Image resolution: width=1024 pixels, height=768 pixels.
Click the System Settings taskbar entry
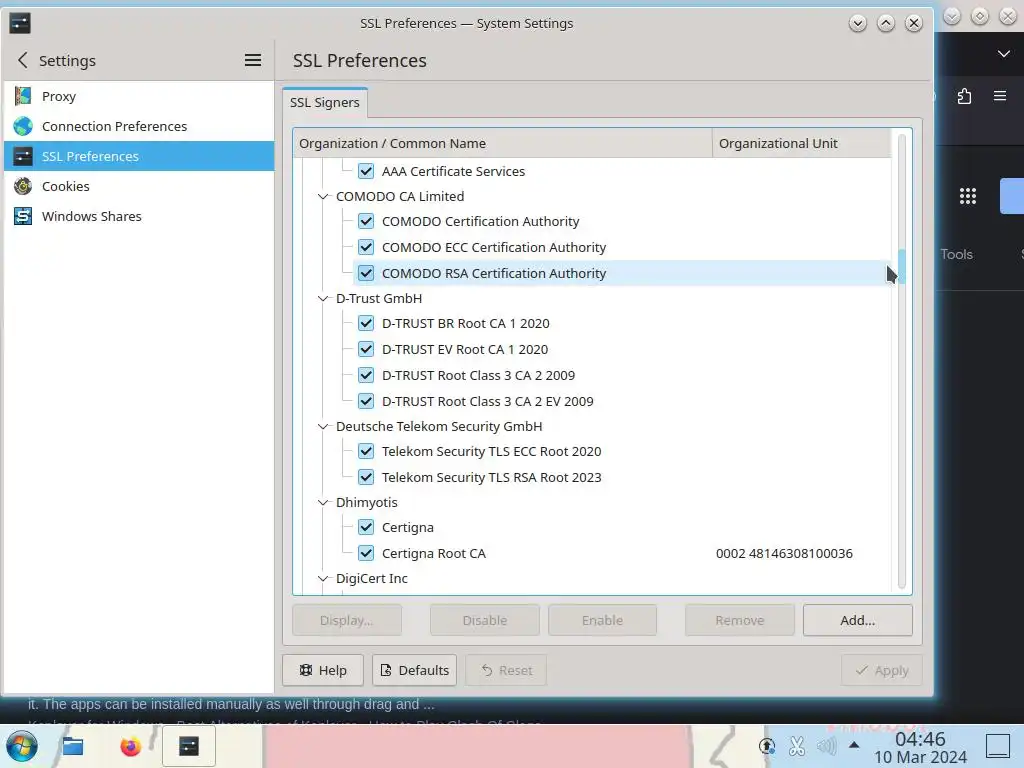pyautogui.click(x=189, y=746)
